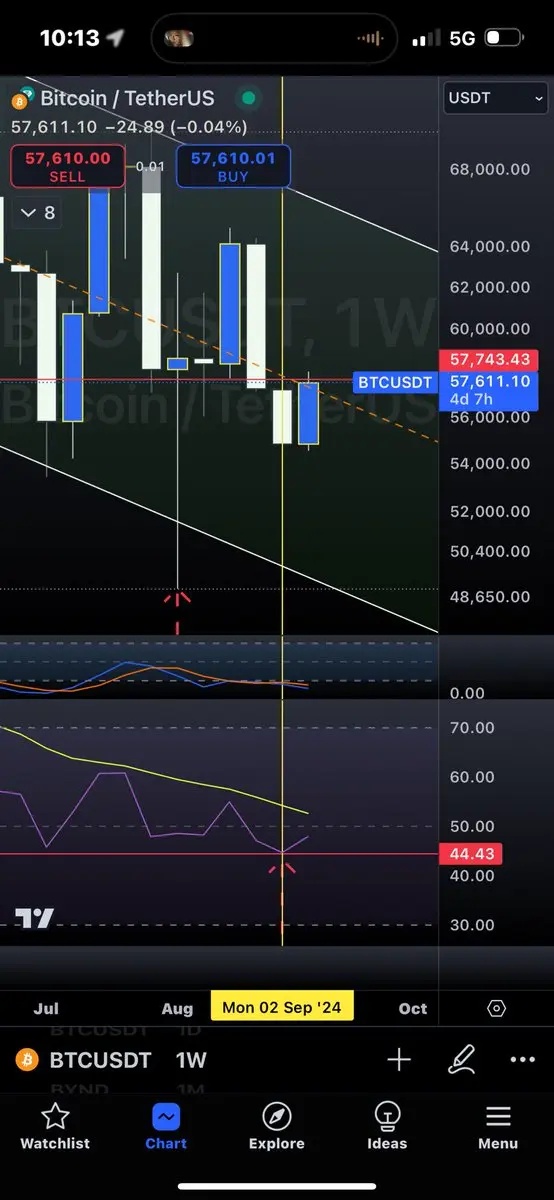Screen dimensions: 554x1200
Task: Tap the Jul label on time axis
Action: pos(46,1008)
